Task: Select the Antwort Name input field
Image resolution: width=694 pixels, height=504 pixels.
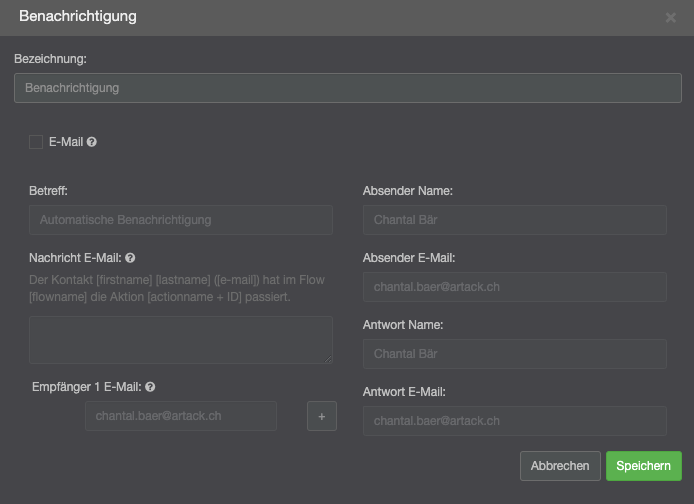Action: point(514,354)
